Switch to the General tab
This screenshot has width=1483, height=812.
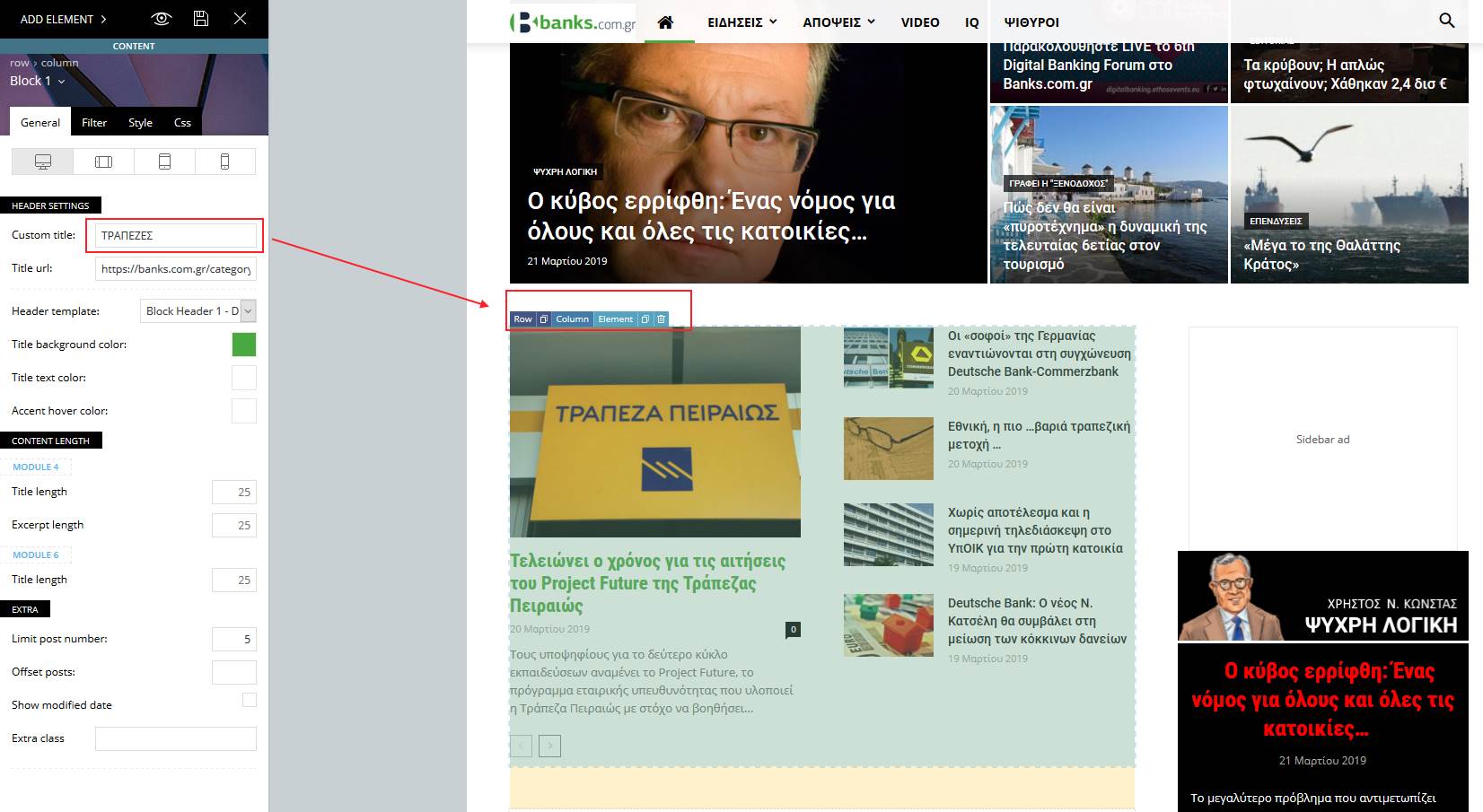click(40, 122)
